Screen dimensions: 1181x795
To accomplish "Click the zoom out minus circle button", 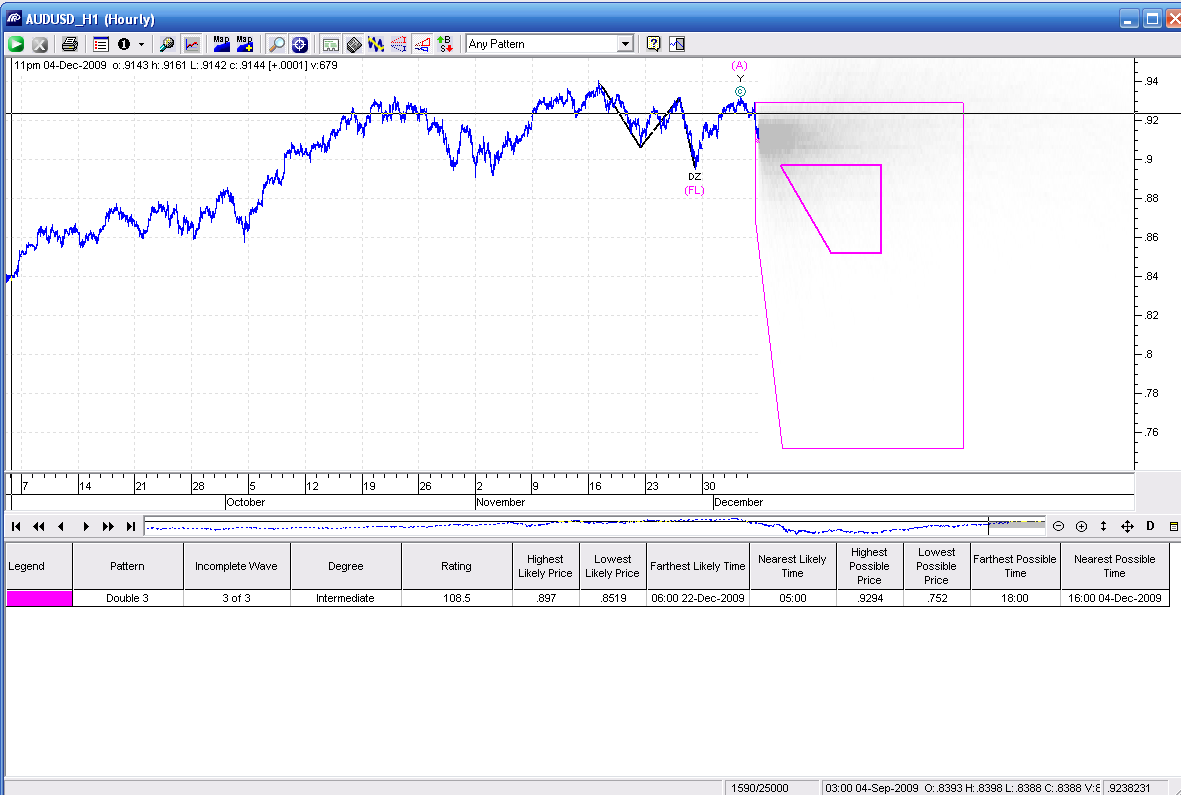I will [1058, 526].
